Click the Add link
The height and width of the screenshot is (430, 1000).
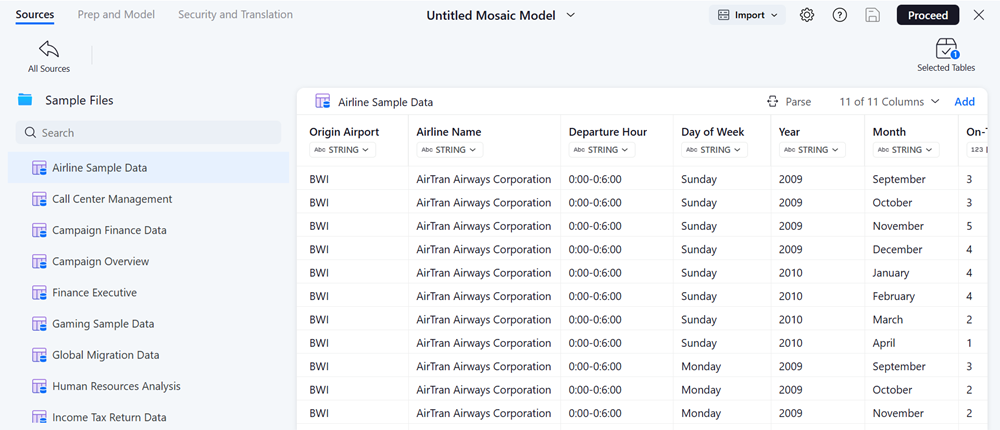[x=964, y=102]
